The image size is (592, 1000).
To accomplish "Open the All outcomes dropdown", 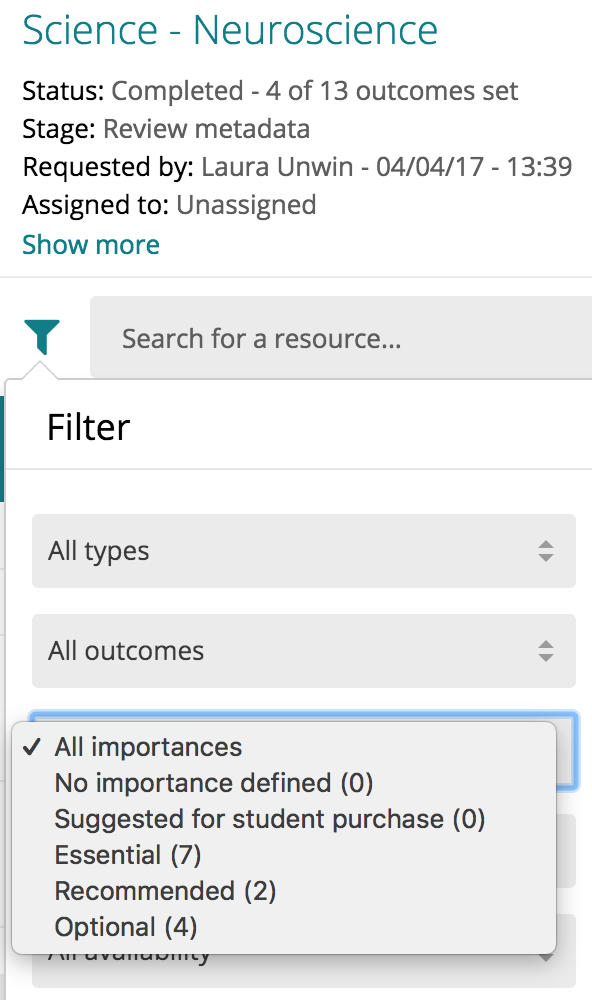I will pos(304,651).
